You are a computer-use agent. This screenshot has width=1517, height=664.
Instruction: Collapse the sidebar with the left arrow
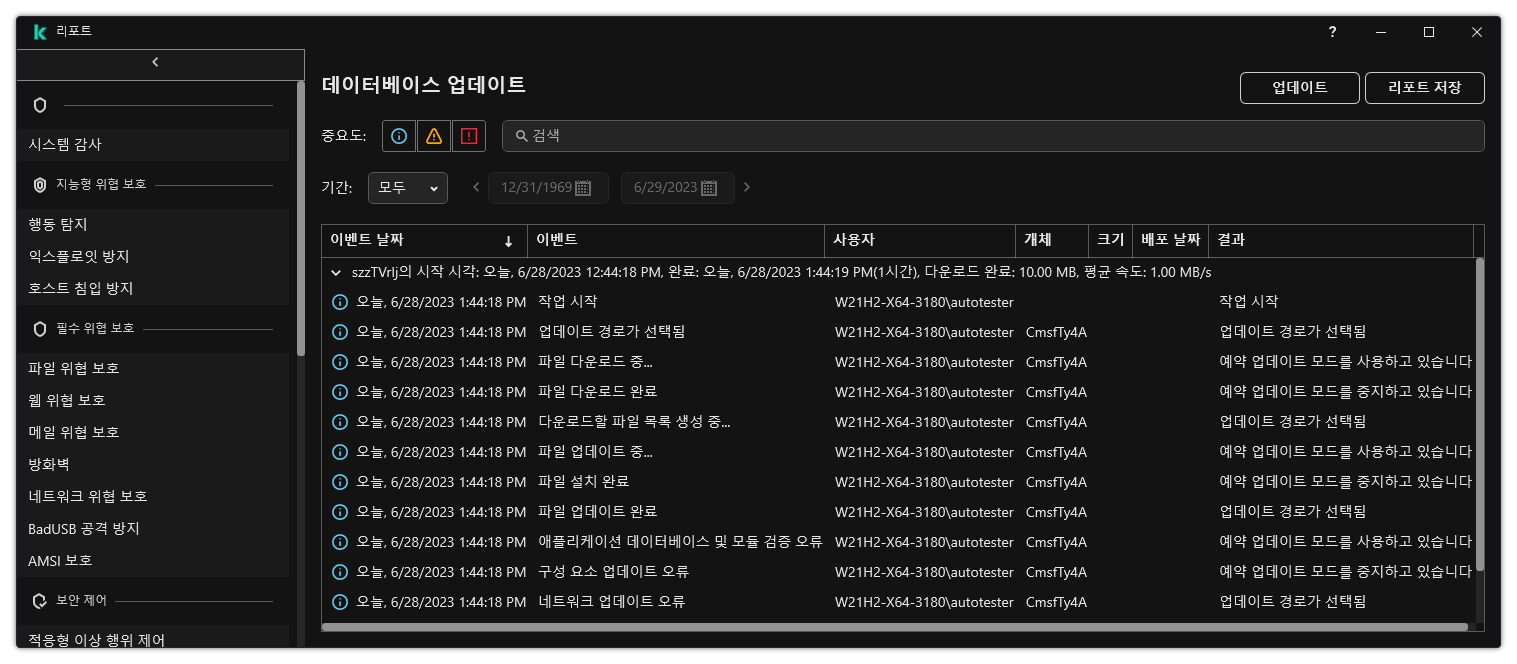tap(155, 61)
